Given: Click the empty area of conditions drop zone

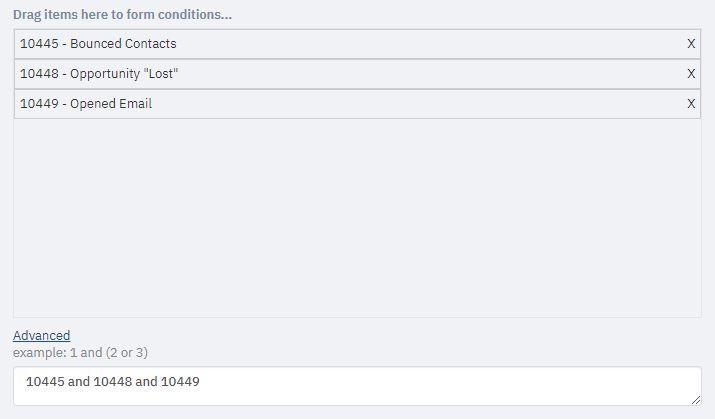Looking at the screenshot, I should coord(357,218).
